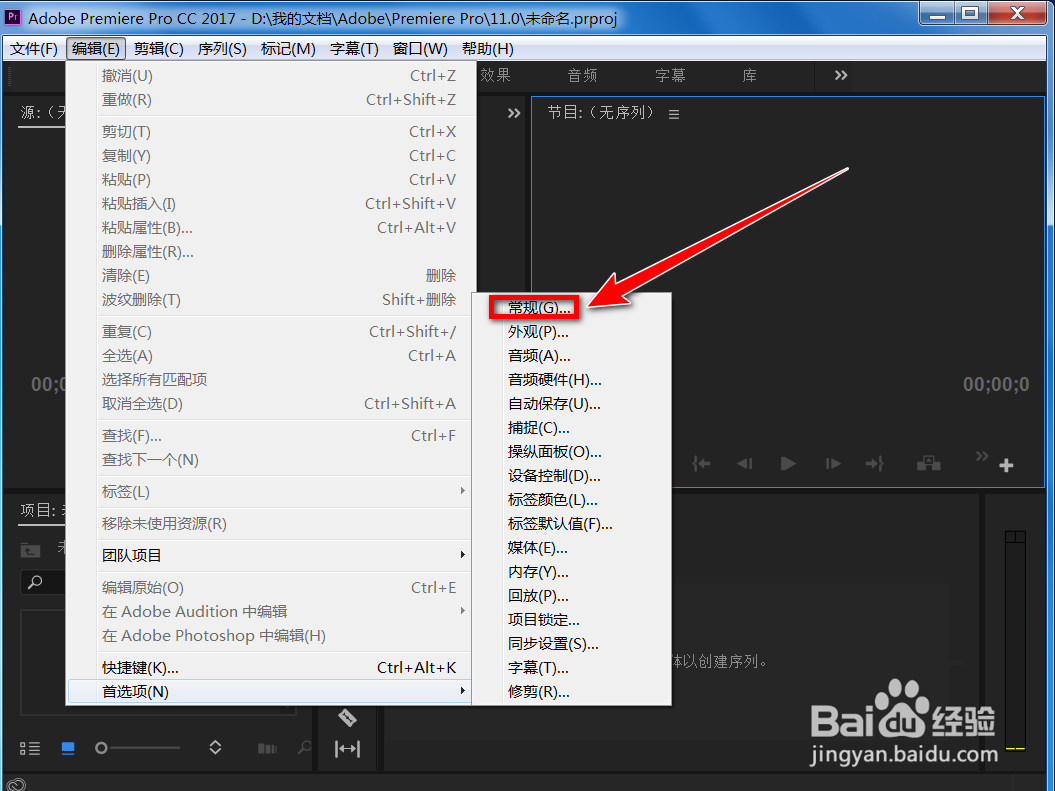1055x791 pixels.
Task: Open the 剪辑(C) menu
Action: (159, 49)
